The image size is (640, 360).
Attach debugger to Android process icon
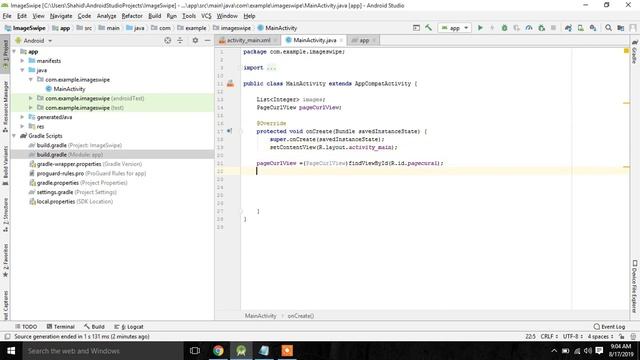click(x=542, y=28)
